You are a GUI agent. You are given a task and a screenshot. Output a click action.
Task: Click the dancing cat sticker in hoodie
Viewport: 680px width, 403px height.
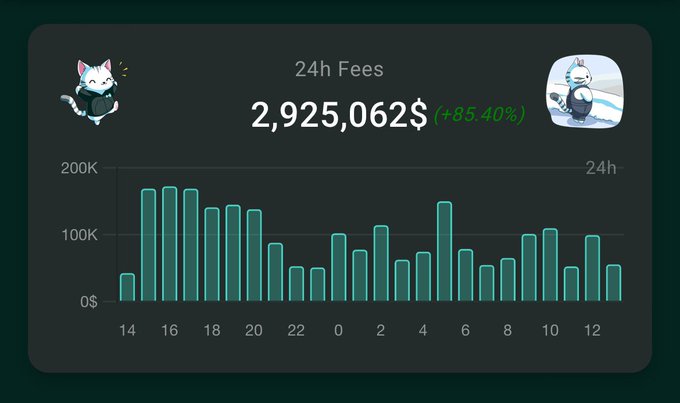(94, 92)
